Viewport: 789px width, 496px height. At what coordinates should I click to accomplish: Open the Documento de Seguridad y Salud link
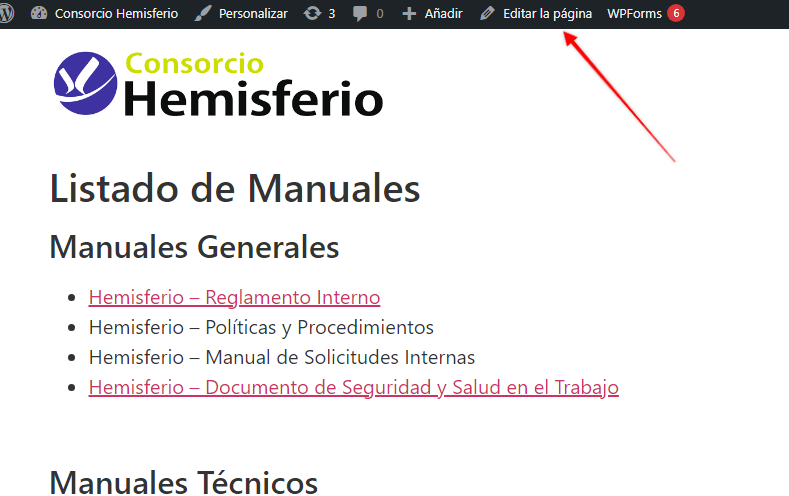point(353,387)
